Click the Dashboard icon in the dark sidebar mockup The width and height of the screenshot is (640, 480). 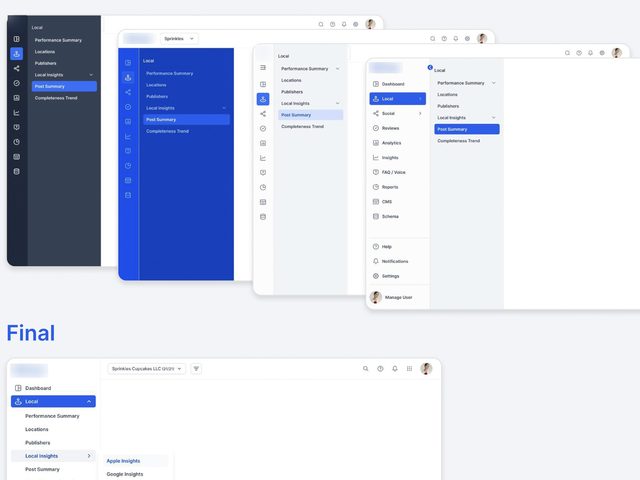click(x=16, y=39)
